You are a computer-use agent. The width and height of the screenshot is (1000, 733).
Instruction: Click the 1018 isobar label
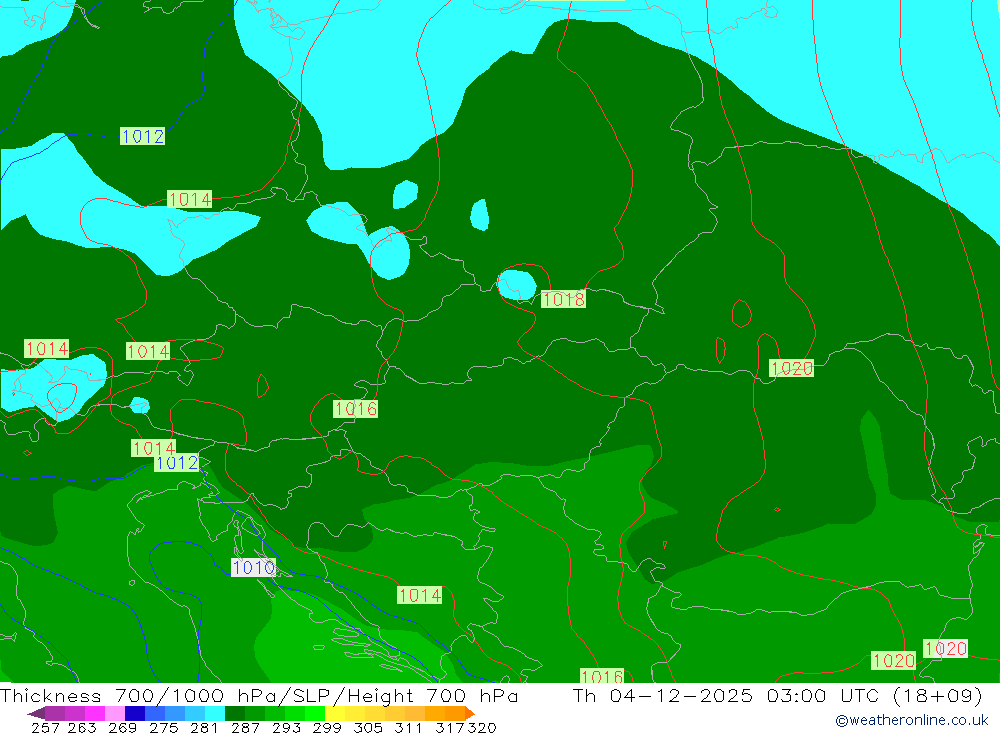pos(563,299)
